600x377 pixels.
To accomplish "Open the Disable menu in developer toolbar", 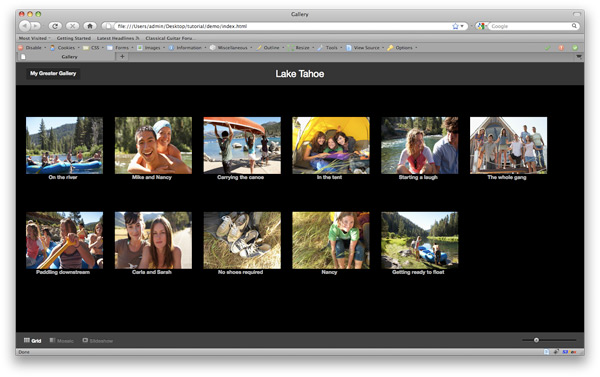I will 32,48.
